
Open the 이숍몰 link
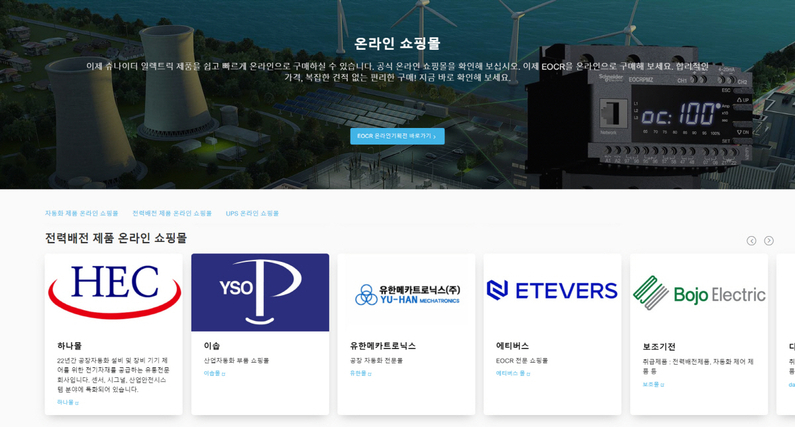(212, 373)
